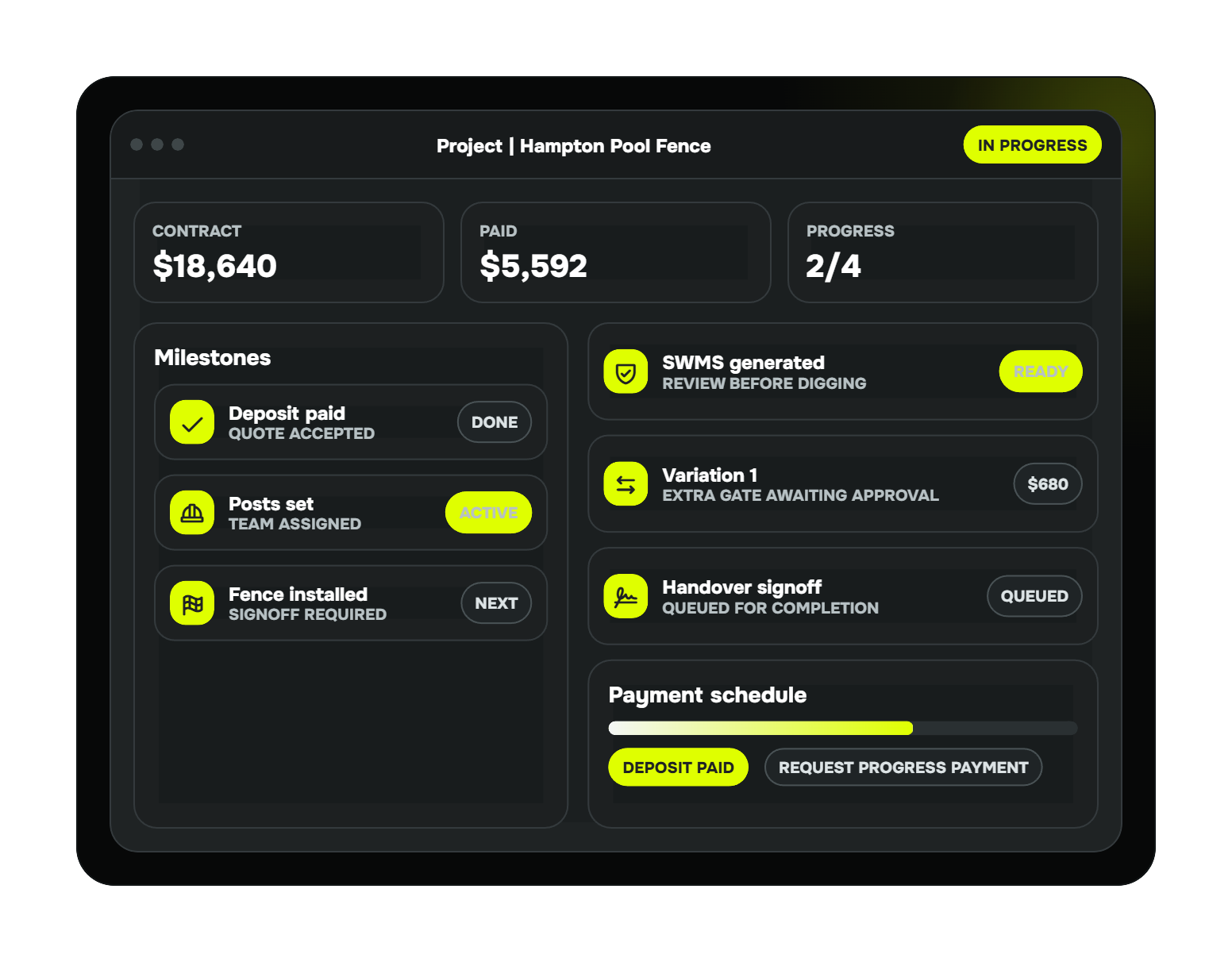Screen dimensions: 1232x962
Task: Click the DONE pill on Deposit paid
Action: coord(495,422)
